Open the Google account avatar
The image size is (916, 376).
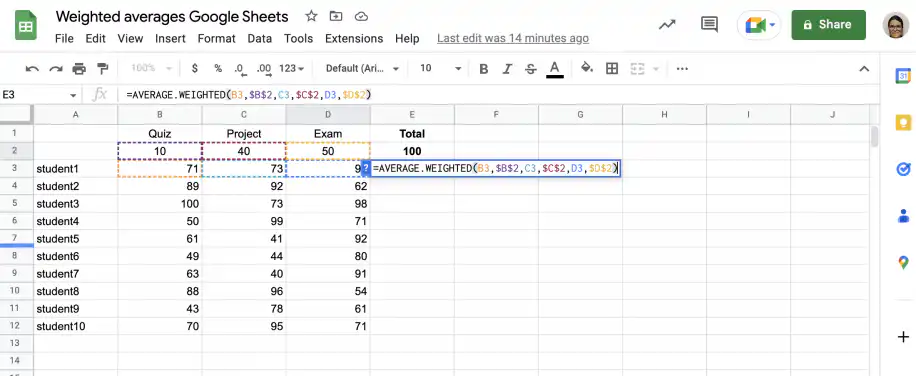point(896,25)
